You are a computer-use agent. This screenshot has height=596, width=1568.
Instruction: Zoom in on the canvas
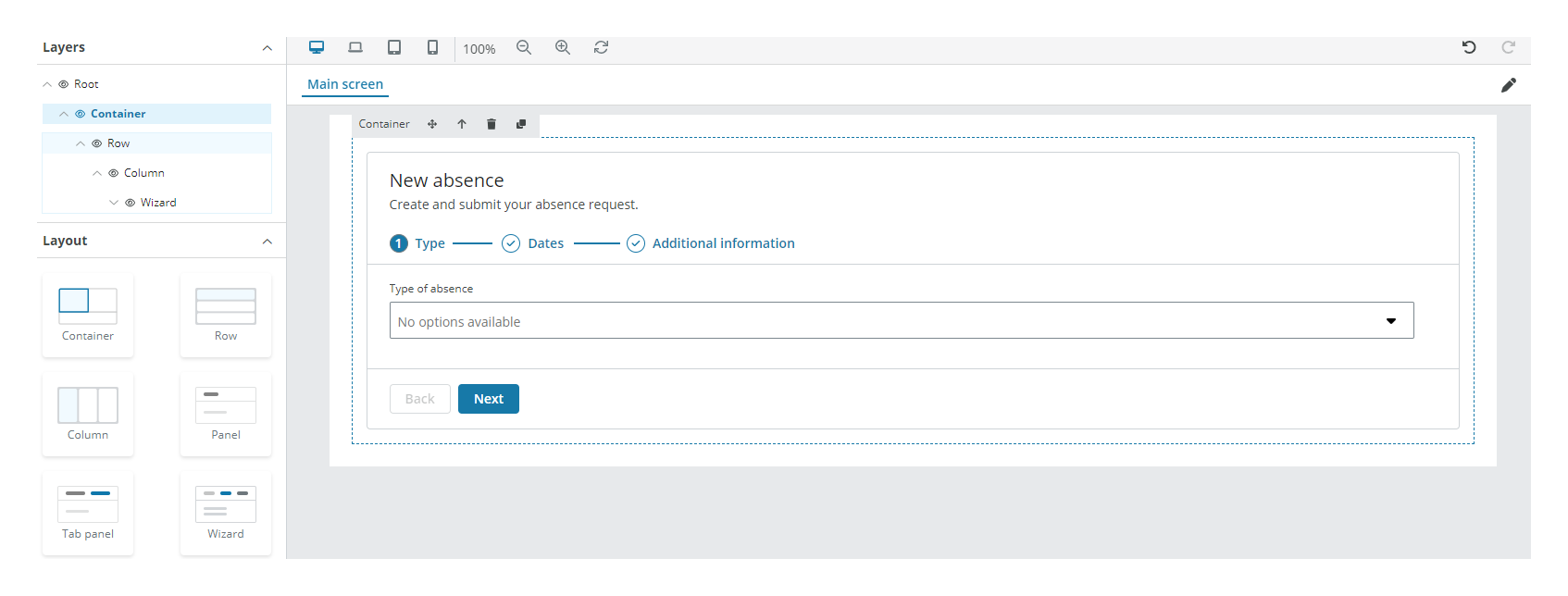tap(563, 47)
